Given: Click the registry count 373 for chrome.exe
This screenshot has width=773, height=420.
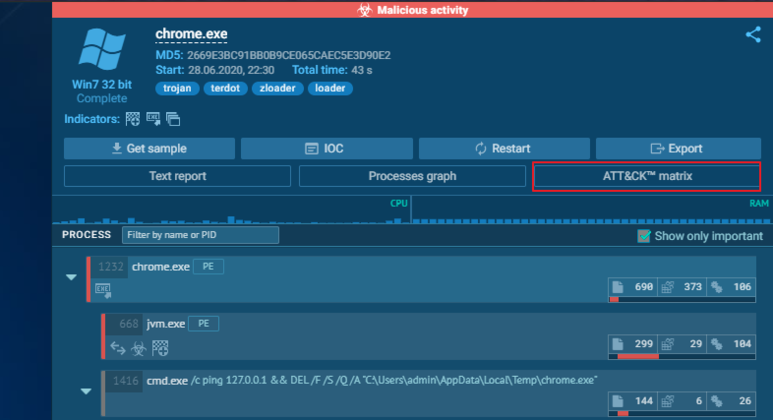Looking at the screenshot, I should pyautogui.click(x=682, y=287).
